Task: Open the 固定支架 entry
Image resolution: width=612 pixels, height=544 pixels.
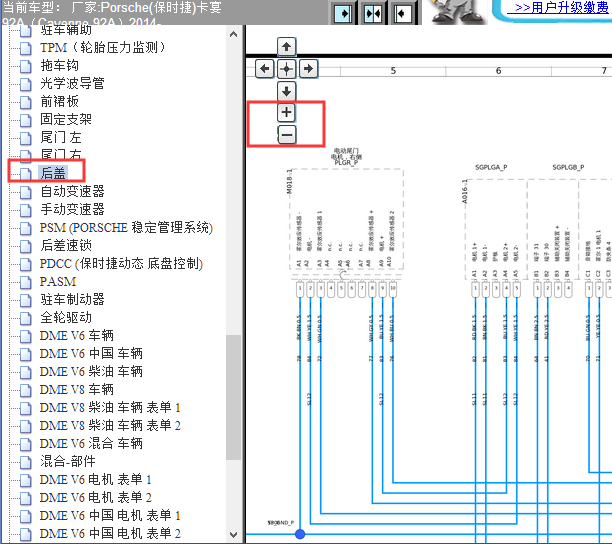Action: click(66, 119)
